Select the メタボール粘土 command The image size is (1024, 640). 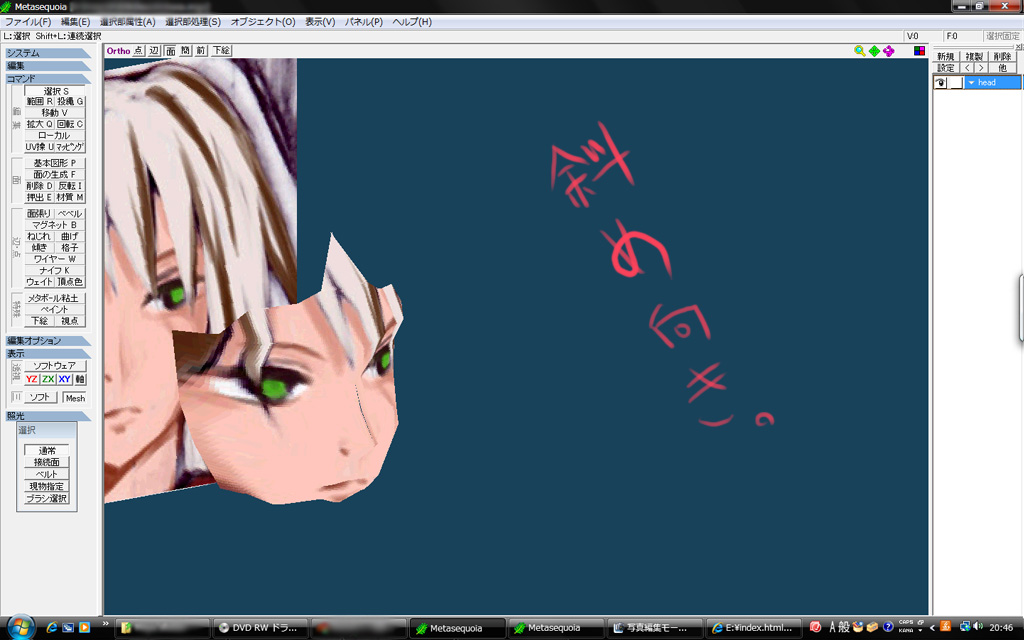pyautogui.click(x=55, y=298)
